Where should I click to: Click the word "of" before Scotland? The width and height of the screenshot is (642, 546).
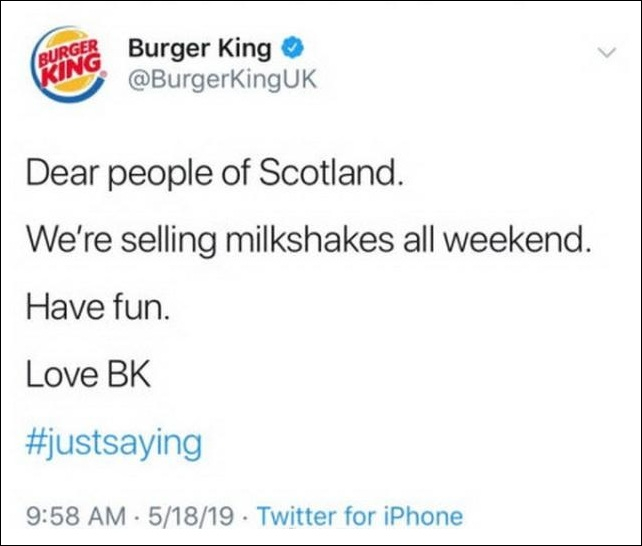pos(233,176)
